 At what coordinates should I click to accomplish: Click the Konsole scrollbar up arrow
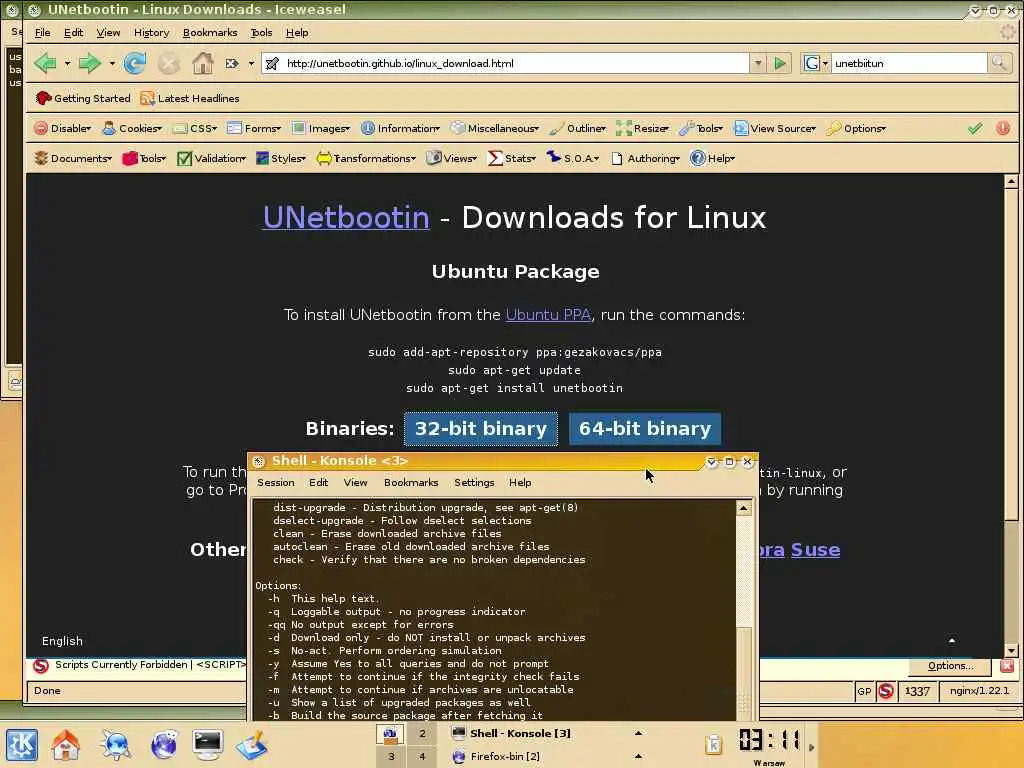tap(743, 508)
